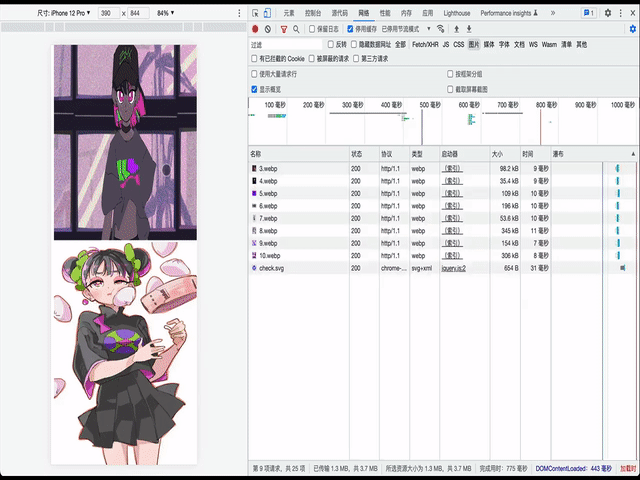The image size is (640, 480).
Task: Select the JS type filter
Action: pyautogui.click(x=446, y=44)
